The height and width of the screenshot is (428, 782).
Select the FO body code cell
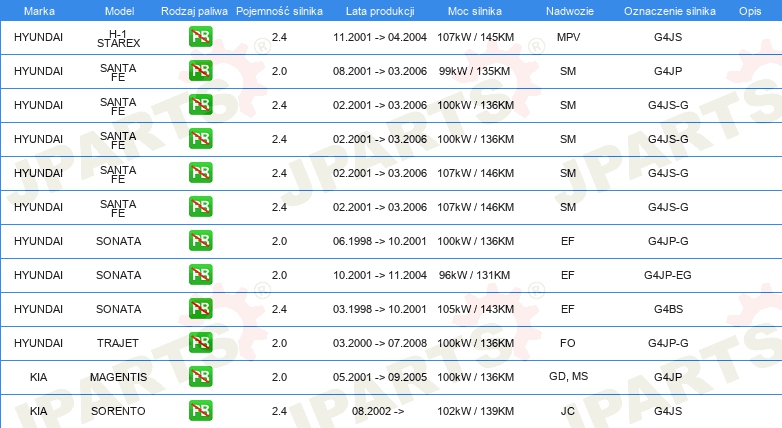568,343
